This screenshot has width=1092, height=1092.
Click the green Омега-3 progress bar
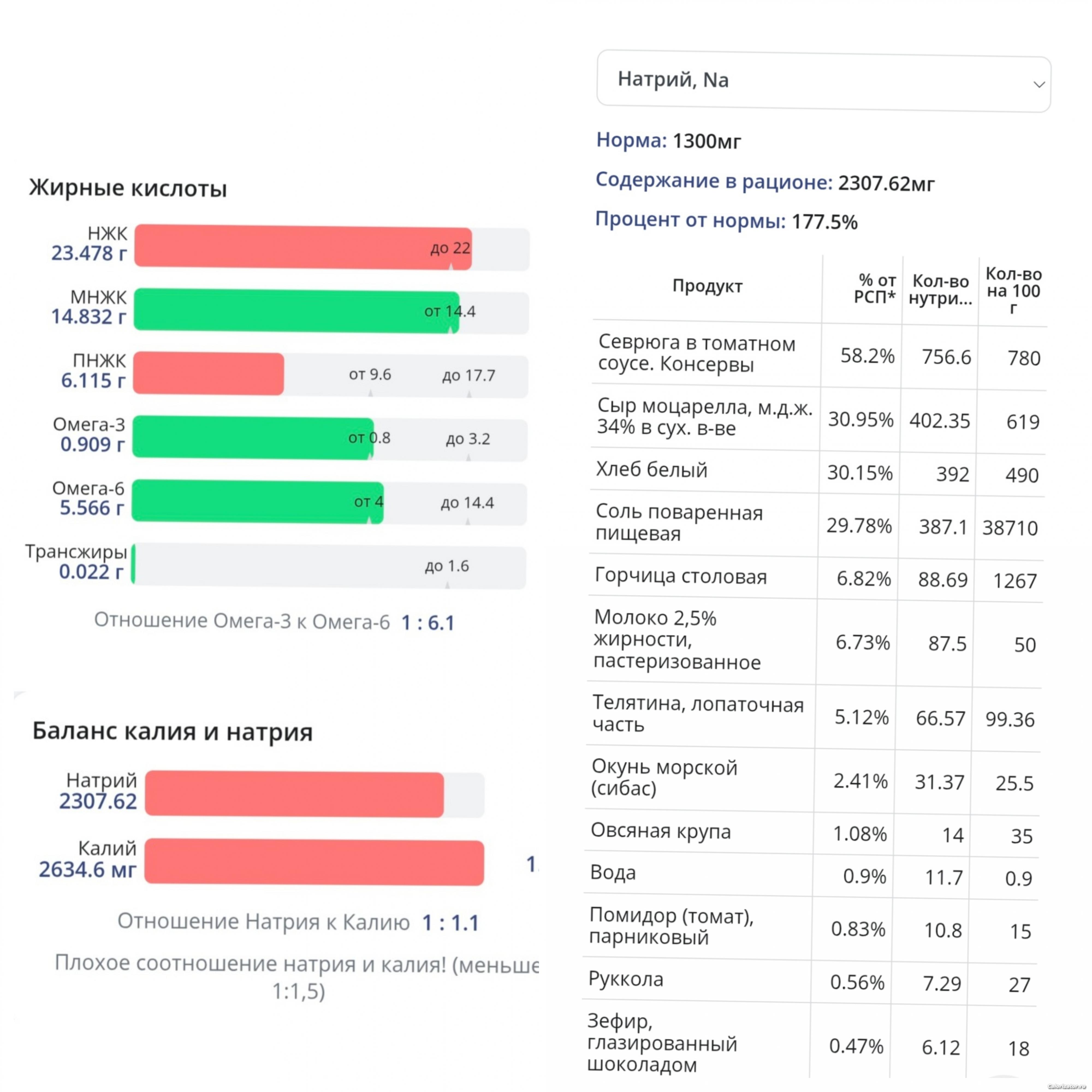click(253, 437)
